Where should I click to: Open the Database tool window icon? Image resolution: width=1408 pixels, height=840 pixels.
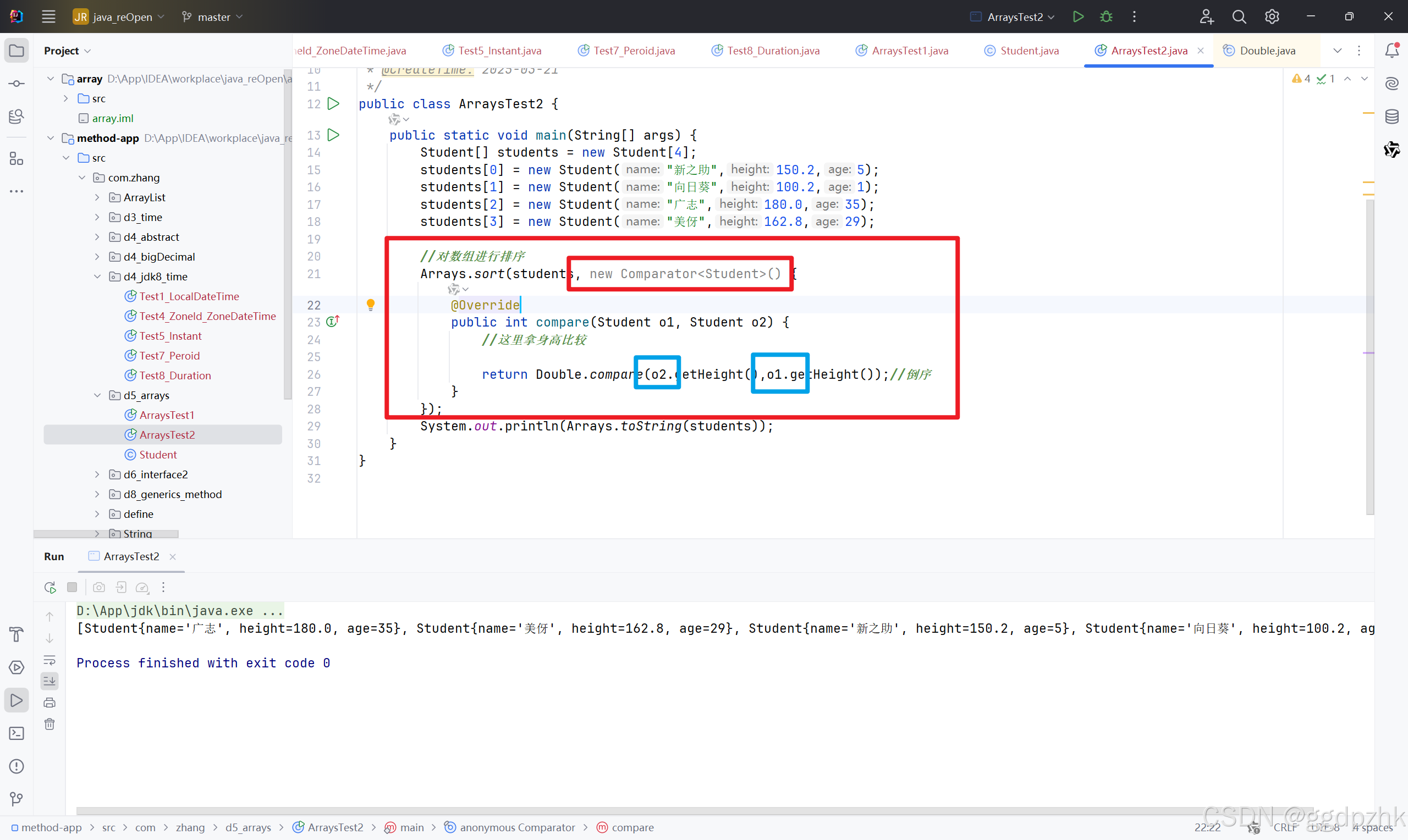1391,117
